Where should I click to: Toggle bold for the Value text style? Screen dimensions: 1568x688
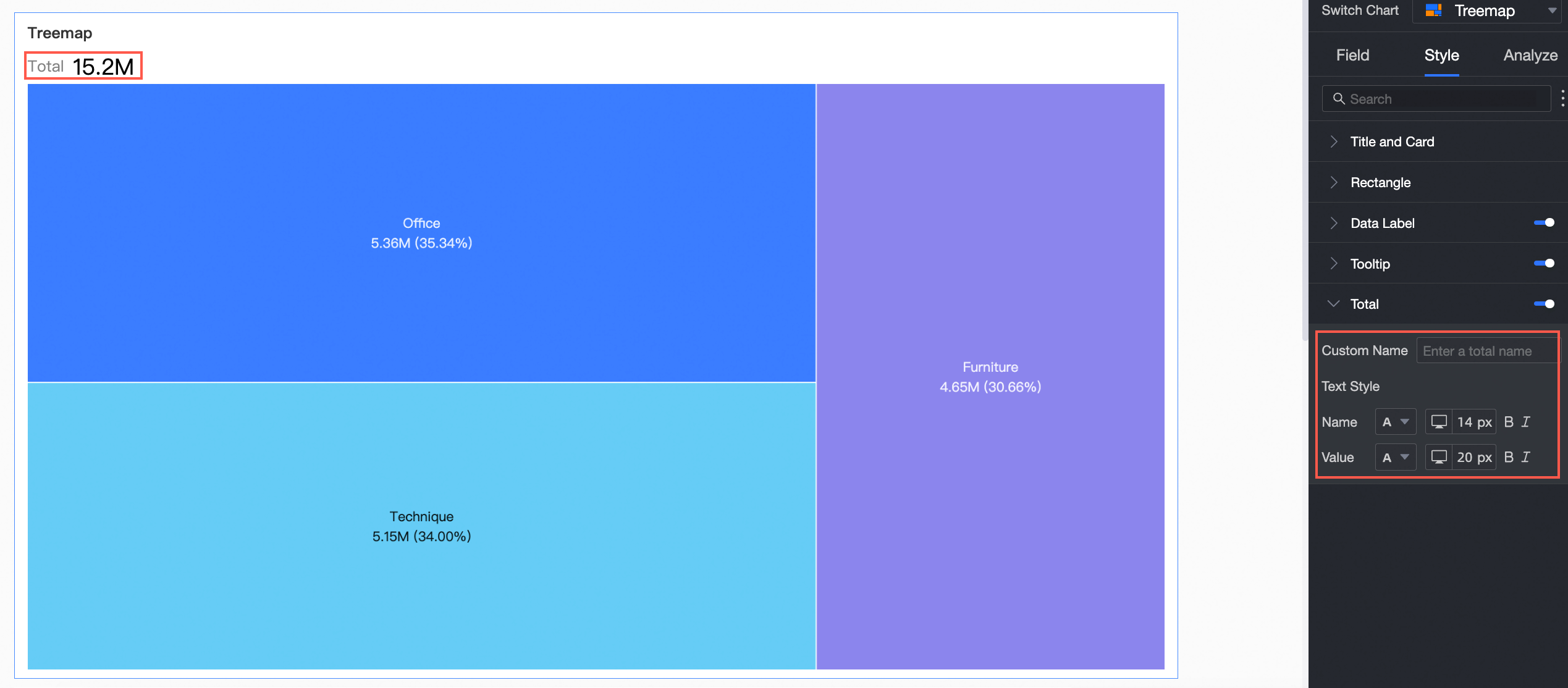click(x=1508, y=457)
